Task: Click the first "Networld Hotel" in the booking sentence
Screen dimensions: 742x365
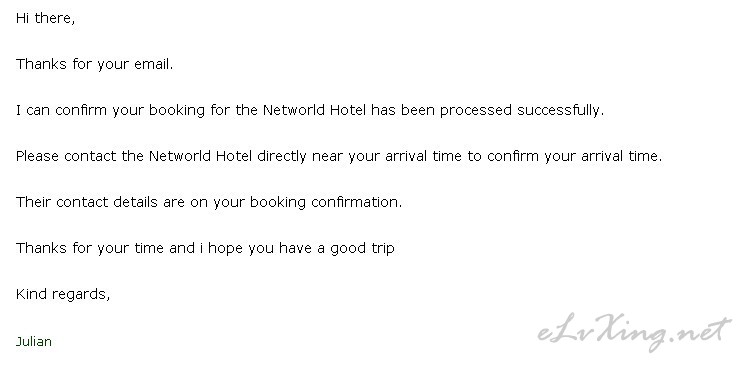Action: [314, 110]
